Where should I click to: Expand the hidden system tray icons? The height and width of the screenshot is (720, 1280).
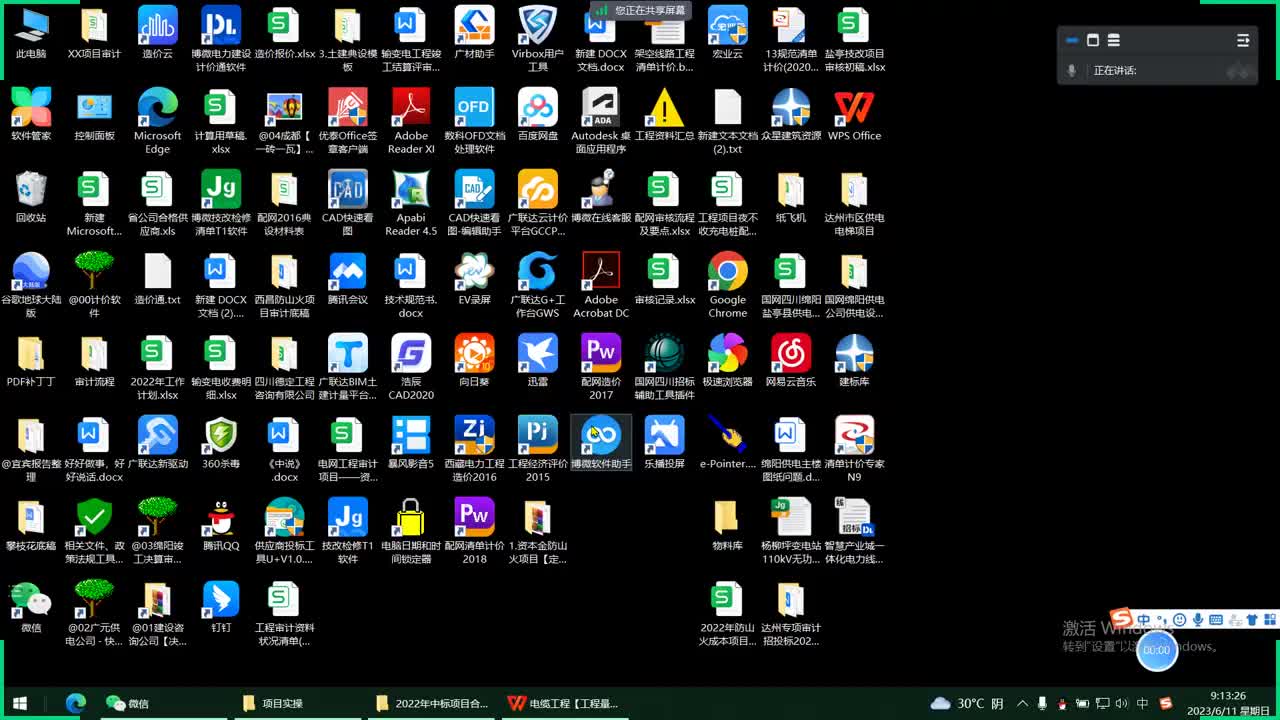coord(1023,703)
